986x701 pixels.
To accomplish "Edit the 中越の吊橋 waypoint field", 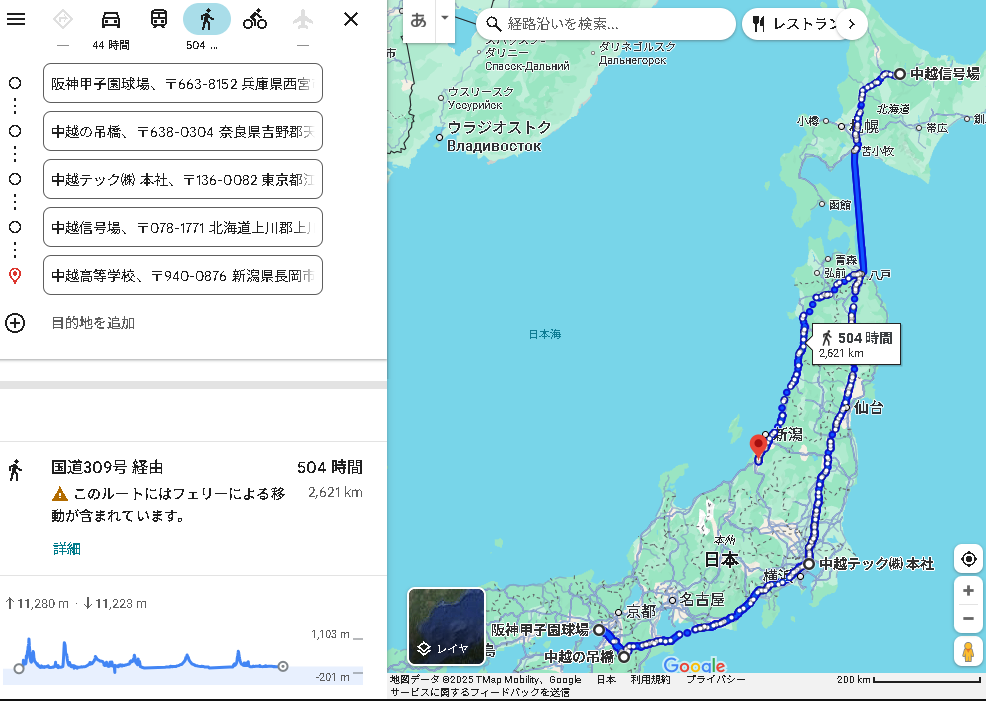I will (x=183, y=131).
